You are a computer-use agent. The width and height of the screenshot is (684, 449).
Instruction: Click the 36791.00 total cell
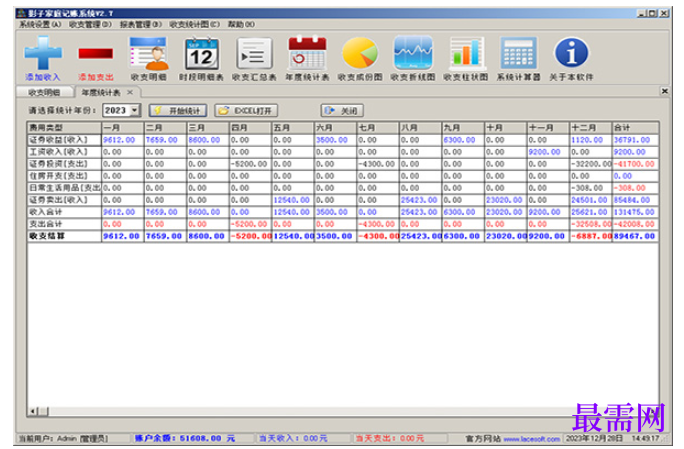click(635, 140)
